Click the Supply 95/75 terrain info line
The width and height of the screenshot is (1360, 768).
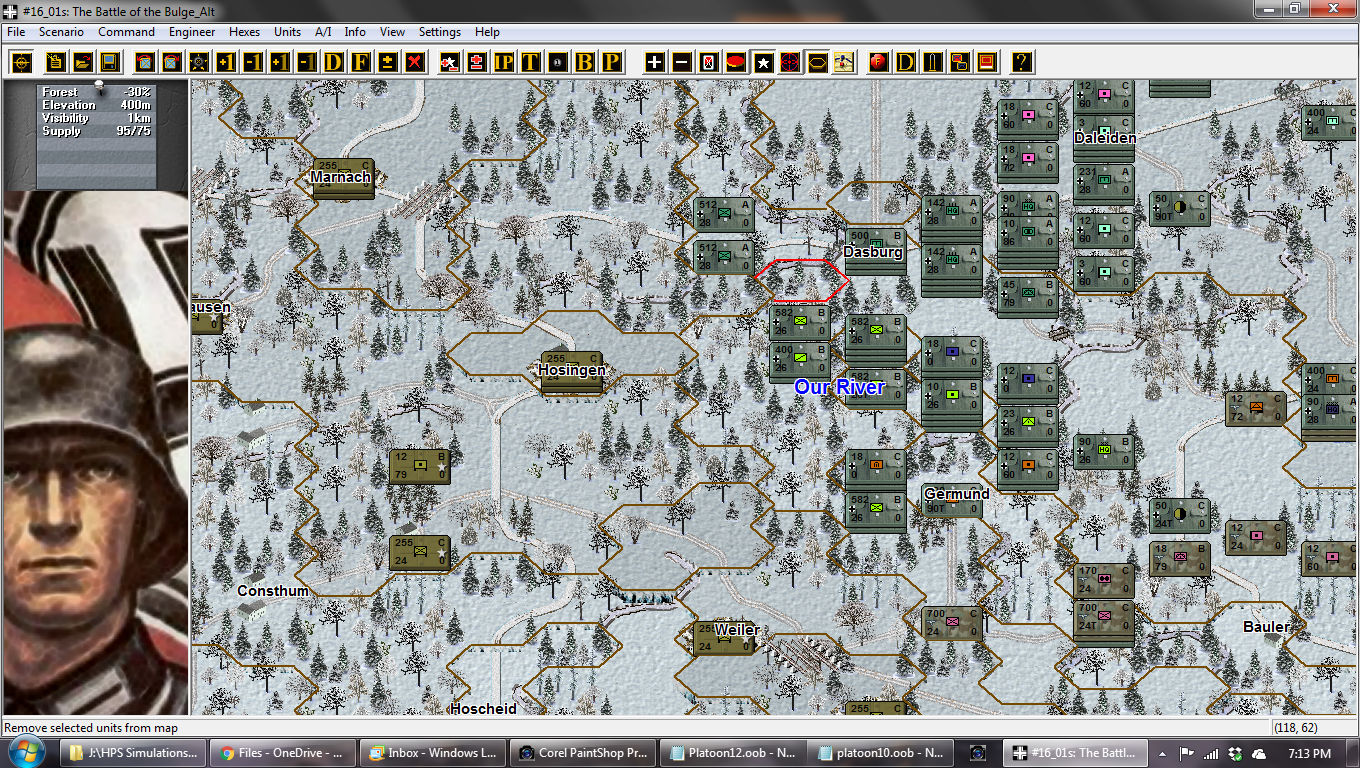pos(96,131)
